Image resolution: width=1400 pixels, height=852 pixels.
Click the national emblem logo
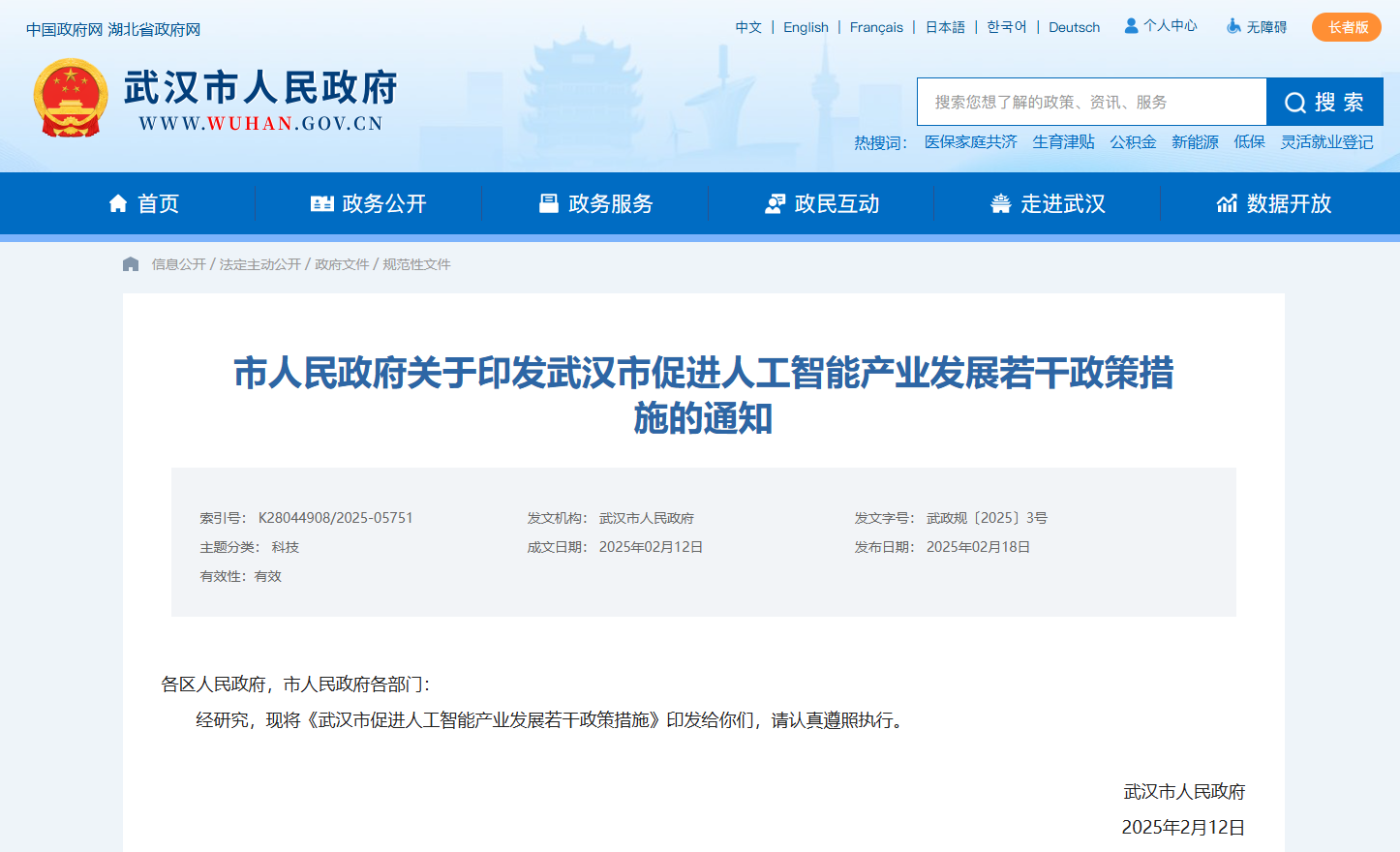pos(70,98)
